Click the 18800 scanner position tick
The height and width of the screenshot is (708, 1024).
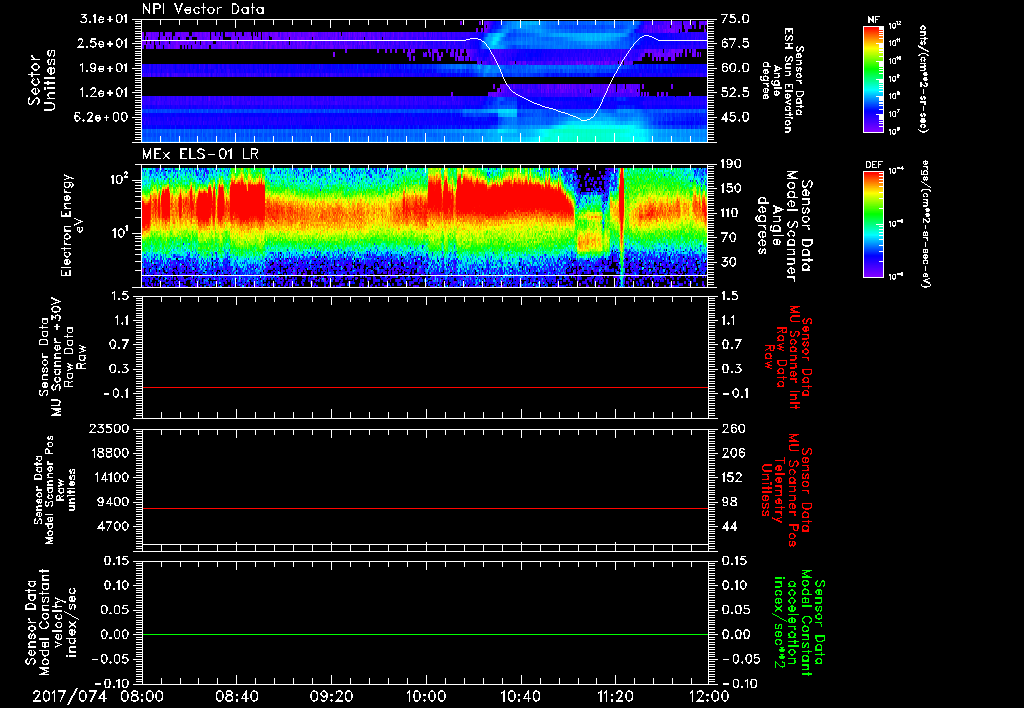point(109,453)
